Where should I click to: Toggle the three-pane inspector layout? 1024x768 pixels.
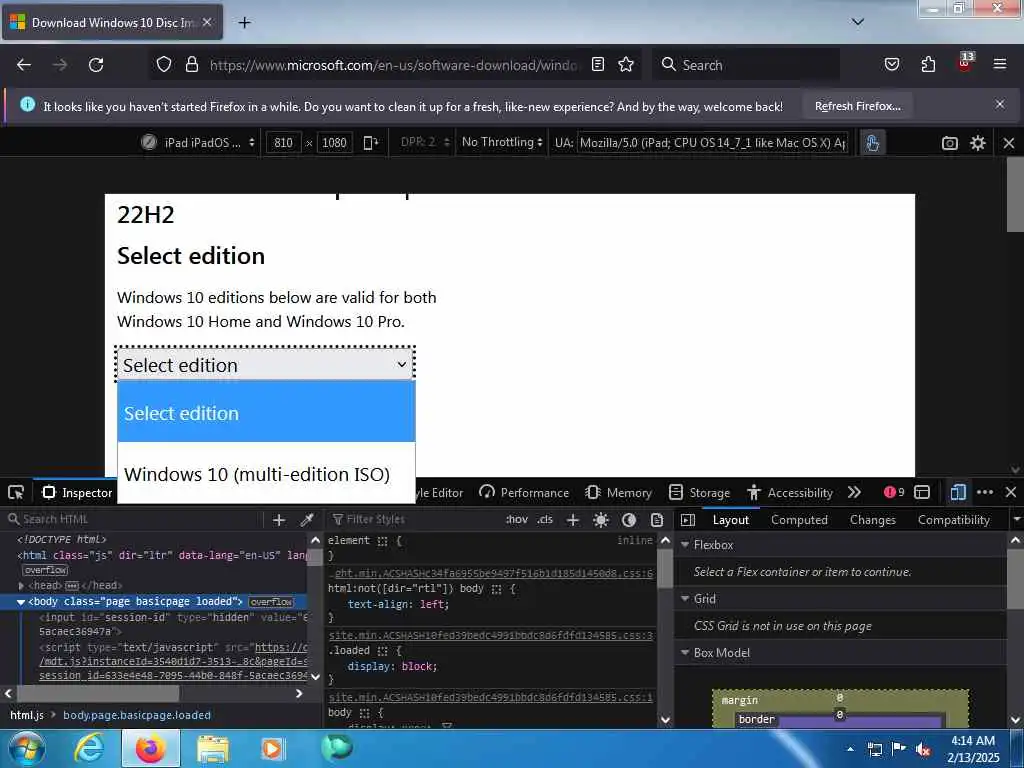tap(688, 520)
